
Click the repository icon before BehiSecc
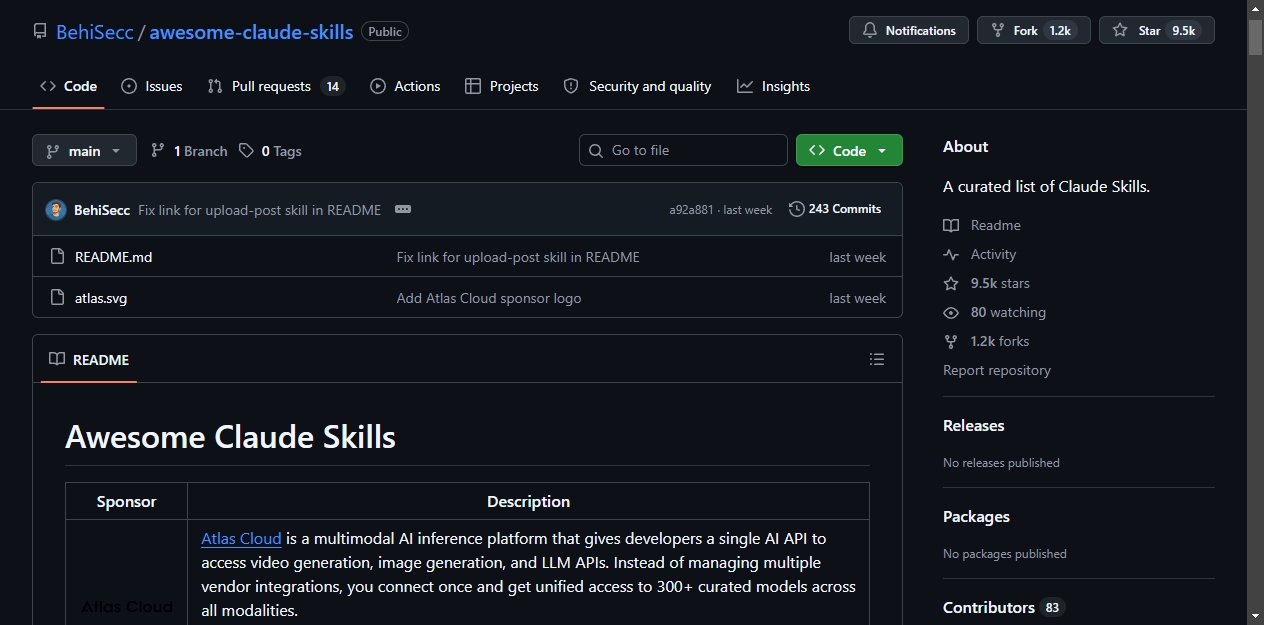click(40, 31)
